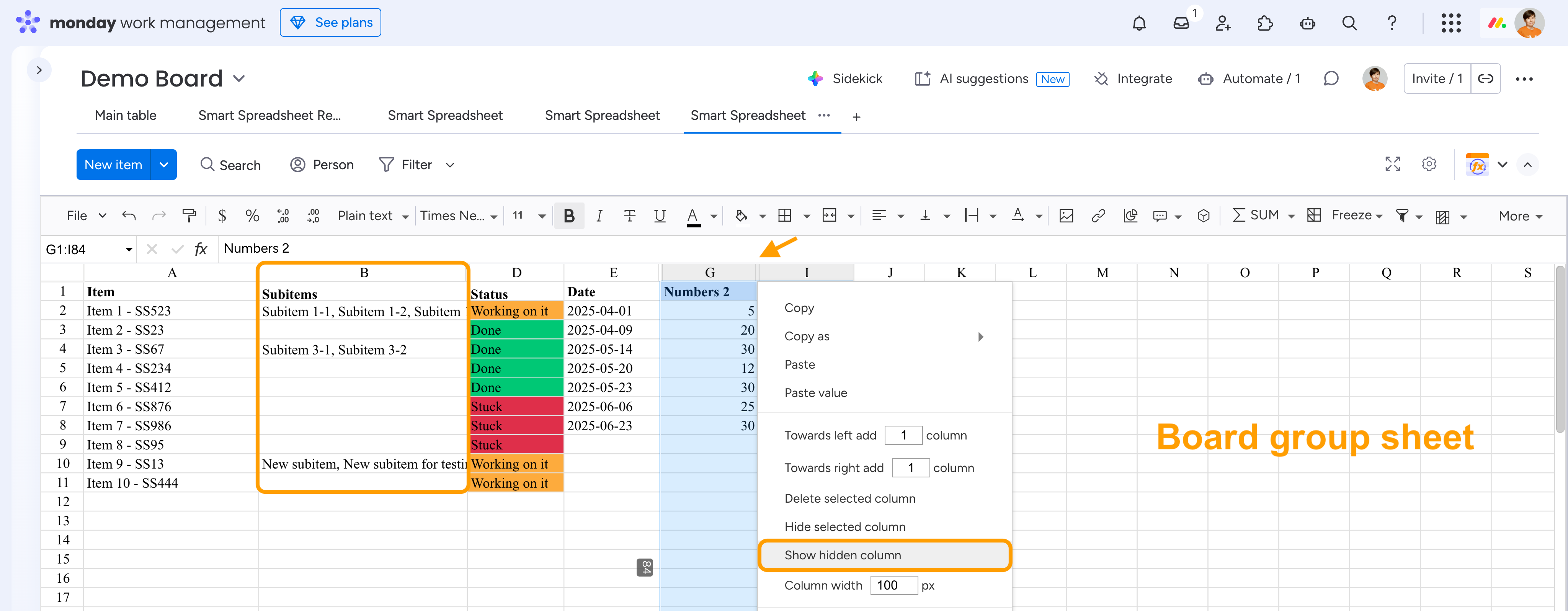
Task: Open the text color picker
Action: click(693, 216)
